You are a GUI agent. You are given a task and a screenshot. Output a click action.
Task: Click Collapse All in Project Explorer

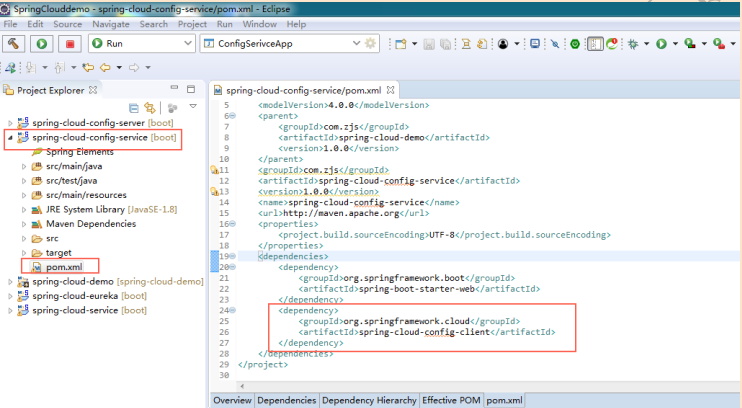pos(134,108)
